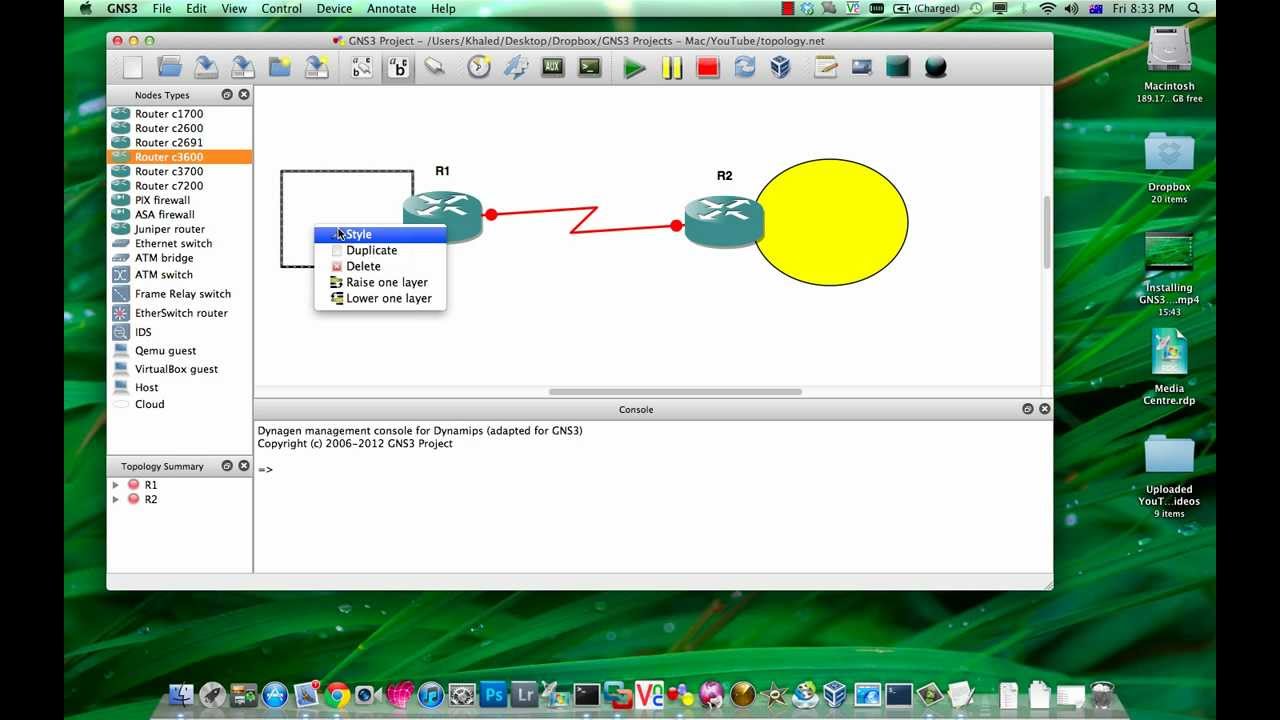The width and height of the screenshot is (1280, 720).
Task: Select the Draw a rectangle tool
Action: pyautogui.click(x=898, y=67)
